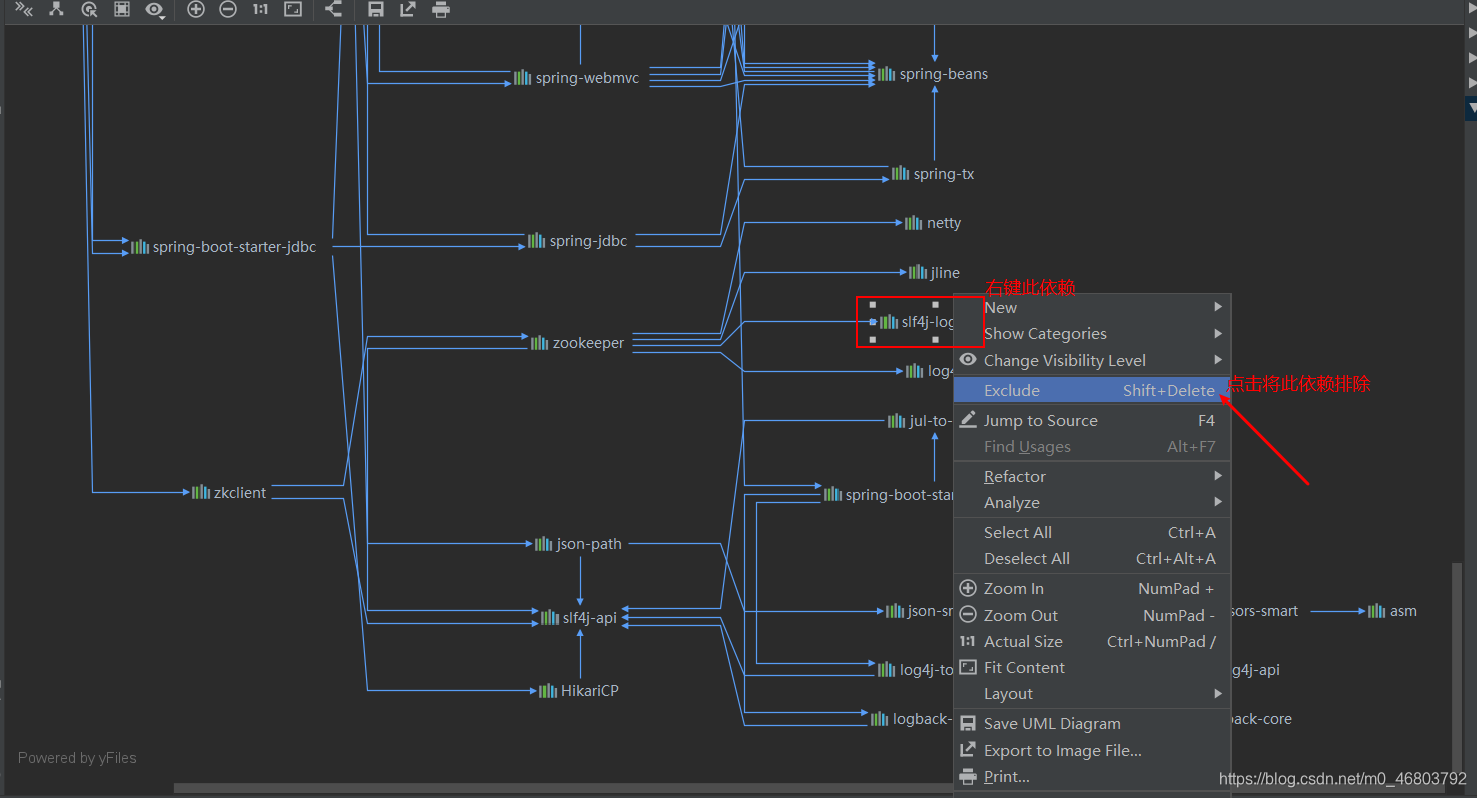1477x798 pixels.
Task: Select the spring-boot-starter-jdbc node
Action: click(223, 246)
